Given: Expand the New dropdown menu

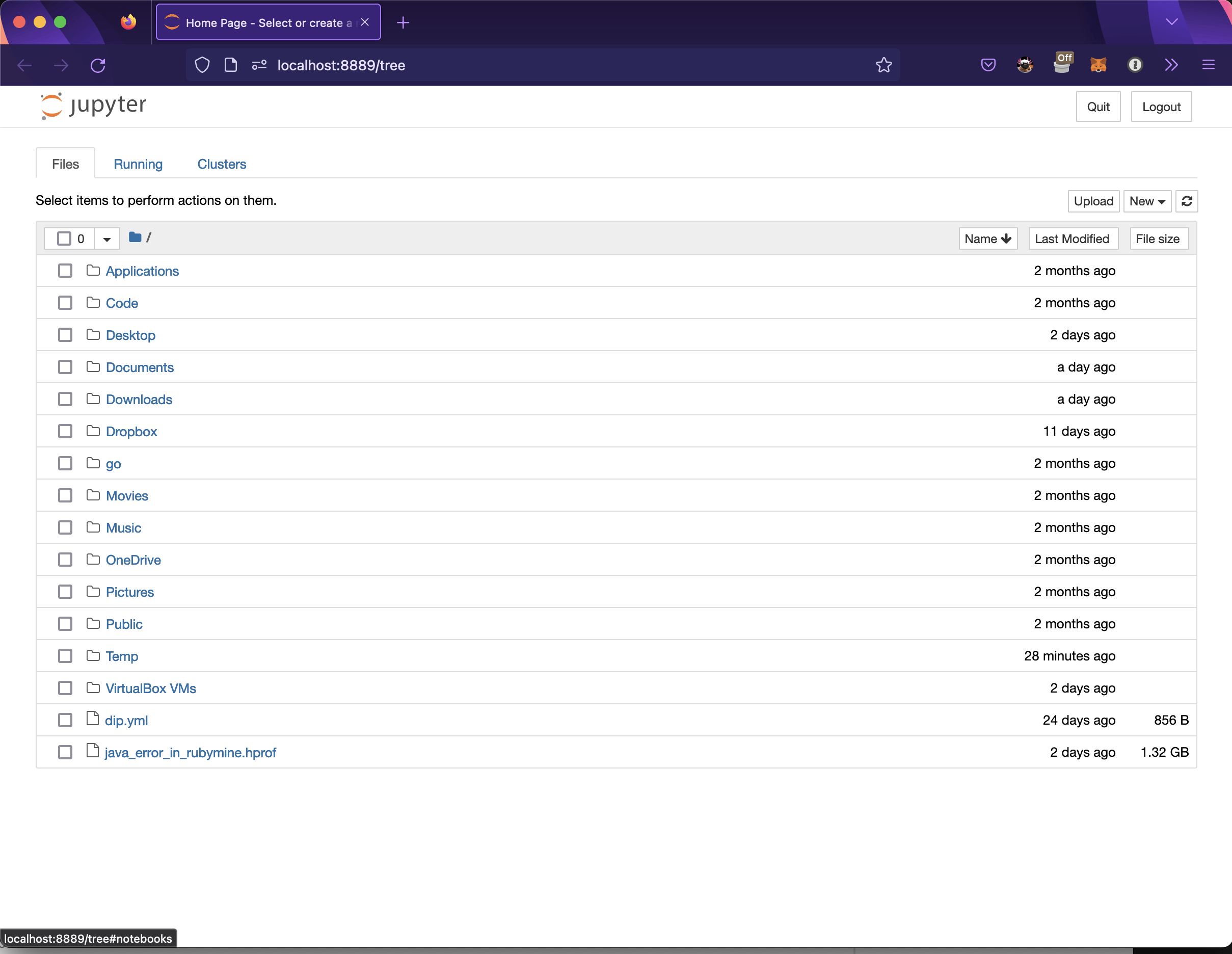Looking at the screenshot, I should 1147,201.
